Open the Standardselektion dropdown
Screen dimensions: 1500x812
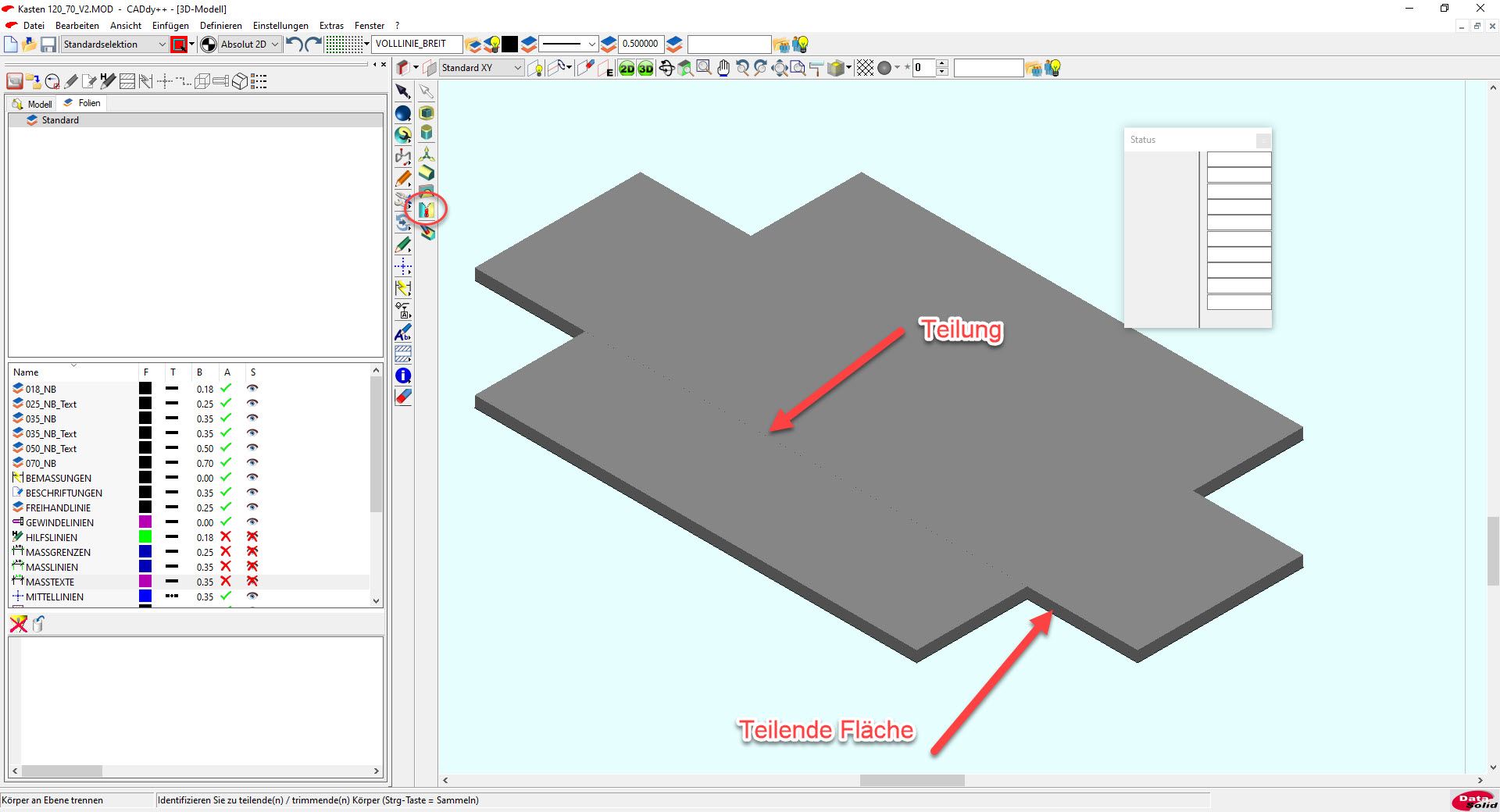pos(162,45)
